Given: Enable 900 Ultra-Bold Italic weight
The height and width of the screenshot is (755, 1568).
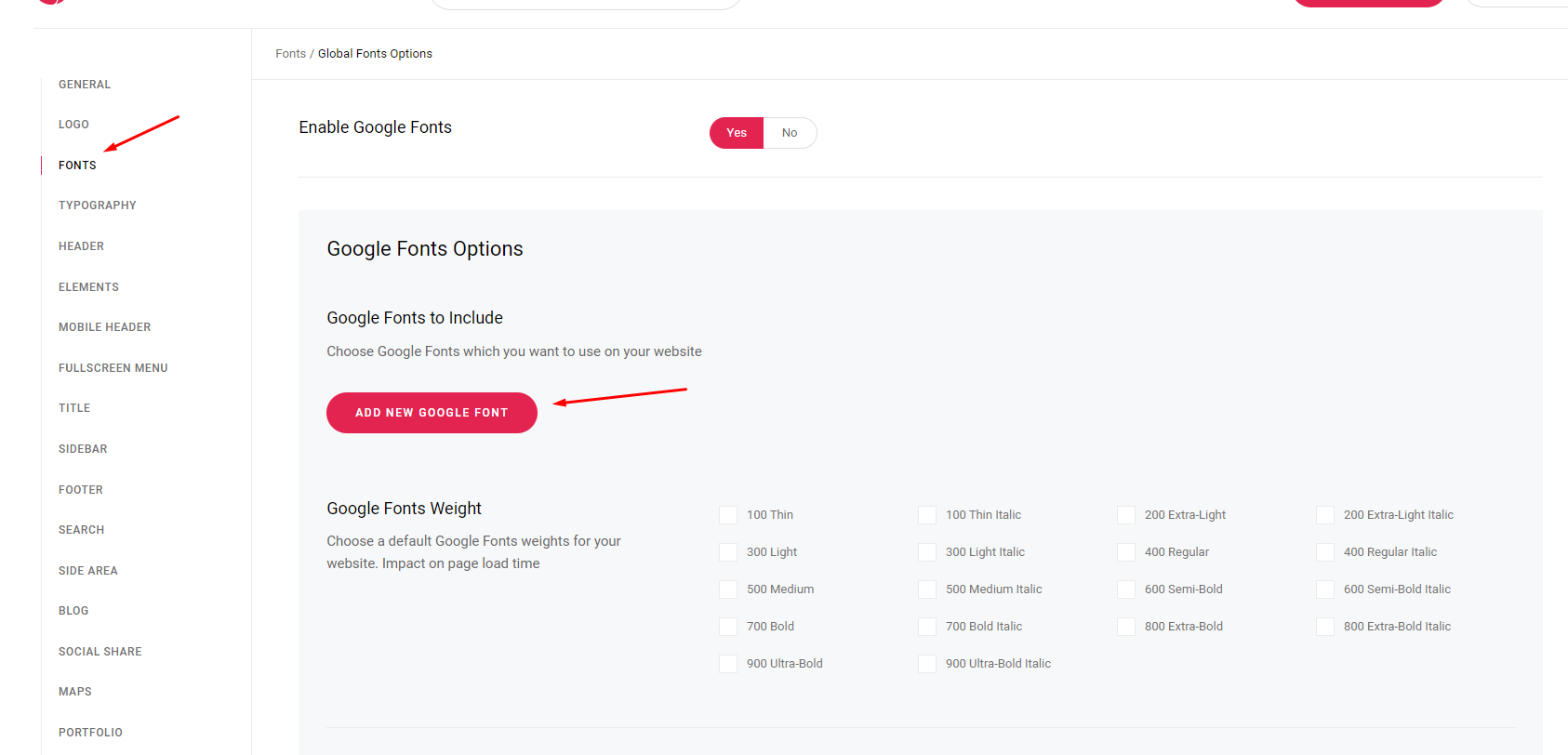Looking at the screenshot, I should point(927,664).
